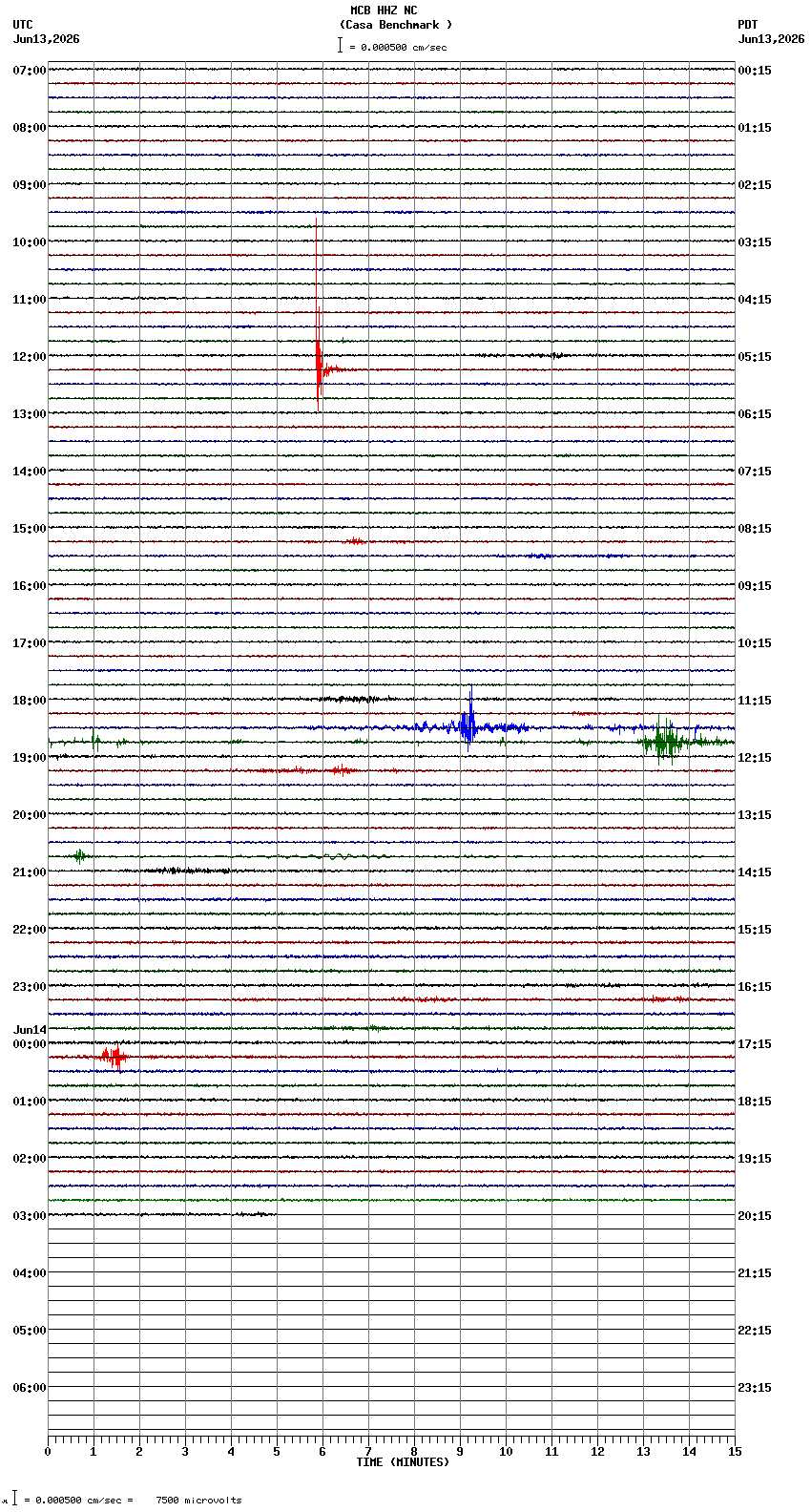Viewport: 811px width, 1512px height.
Task: Click the '04:00' UTC row label
Action: tap(30, 1273)
